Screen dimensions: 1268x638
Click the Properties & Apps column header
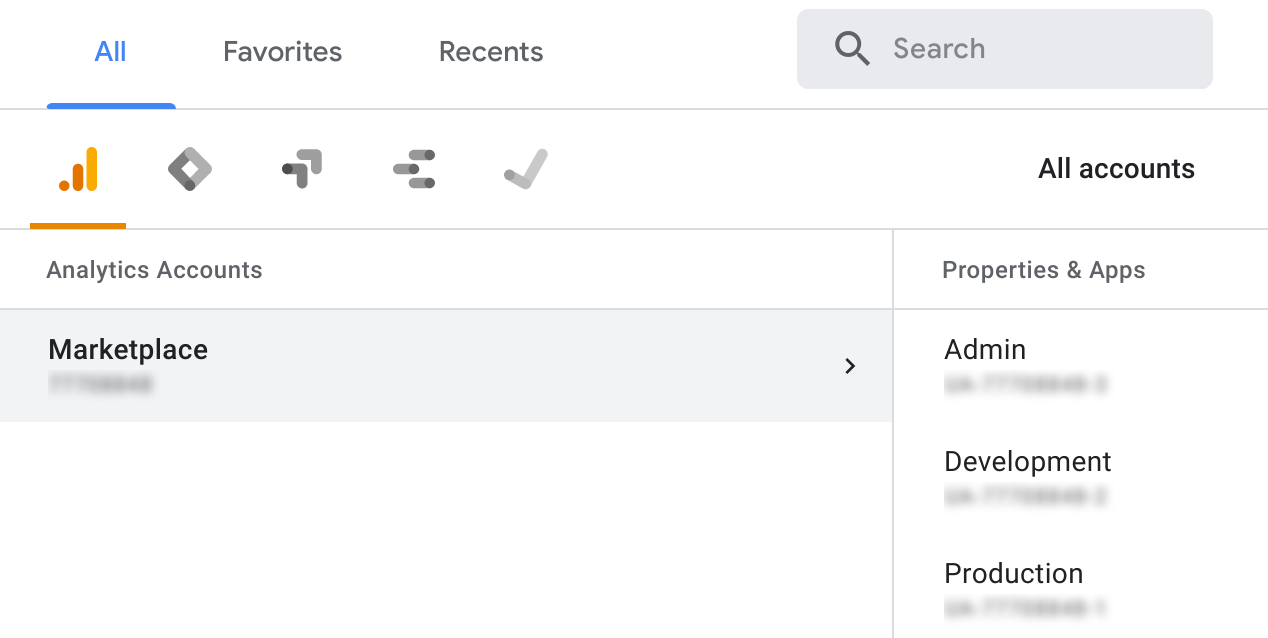tap(1044, 270)
